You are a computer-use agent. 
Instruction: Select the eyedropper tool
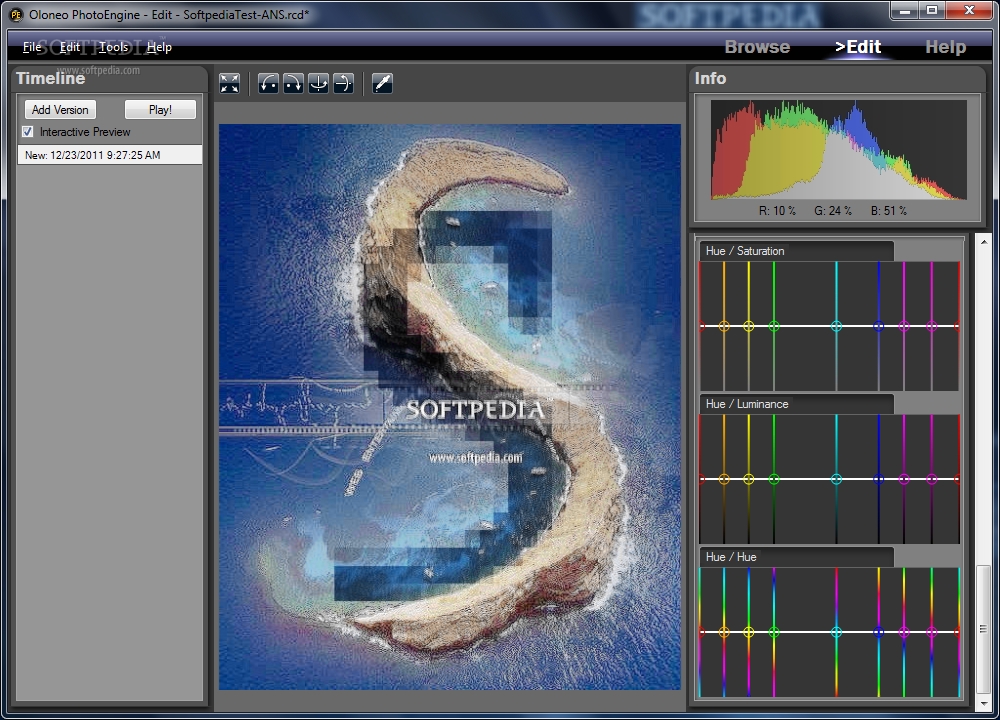[382, 84]
